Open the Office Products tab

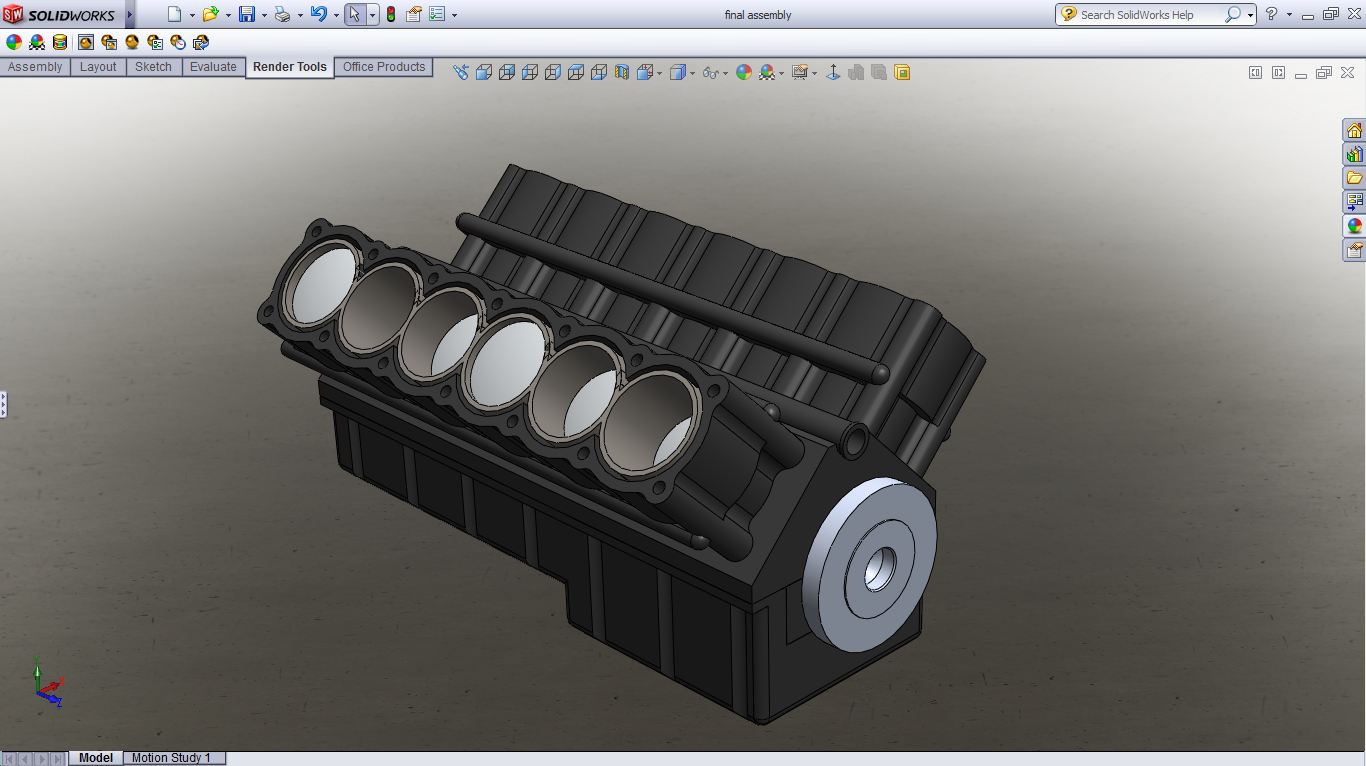pyautogui.click(x=384, y=67)
